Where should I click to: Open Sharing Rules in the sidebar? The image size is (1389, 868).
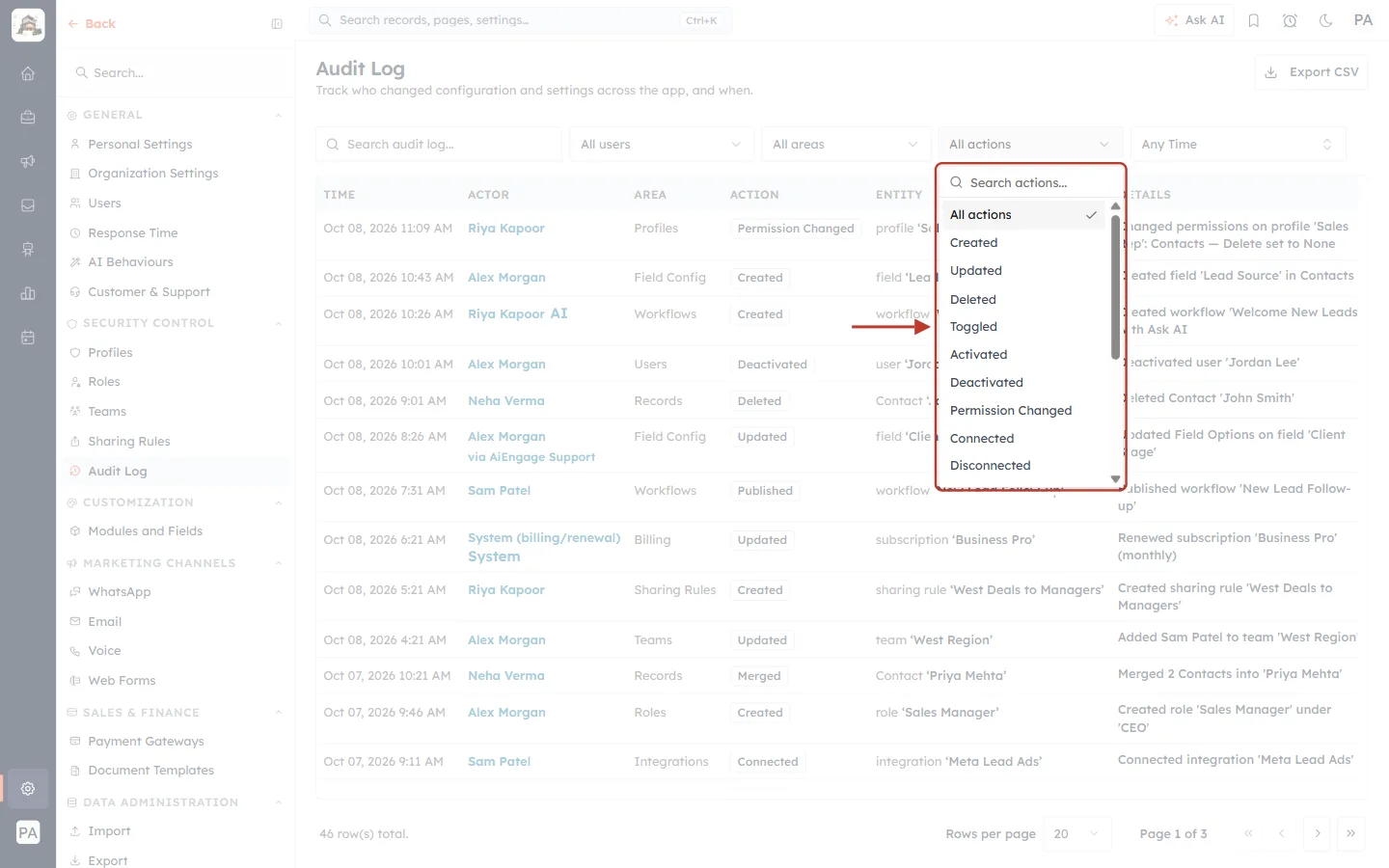point(129,442)
